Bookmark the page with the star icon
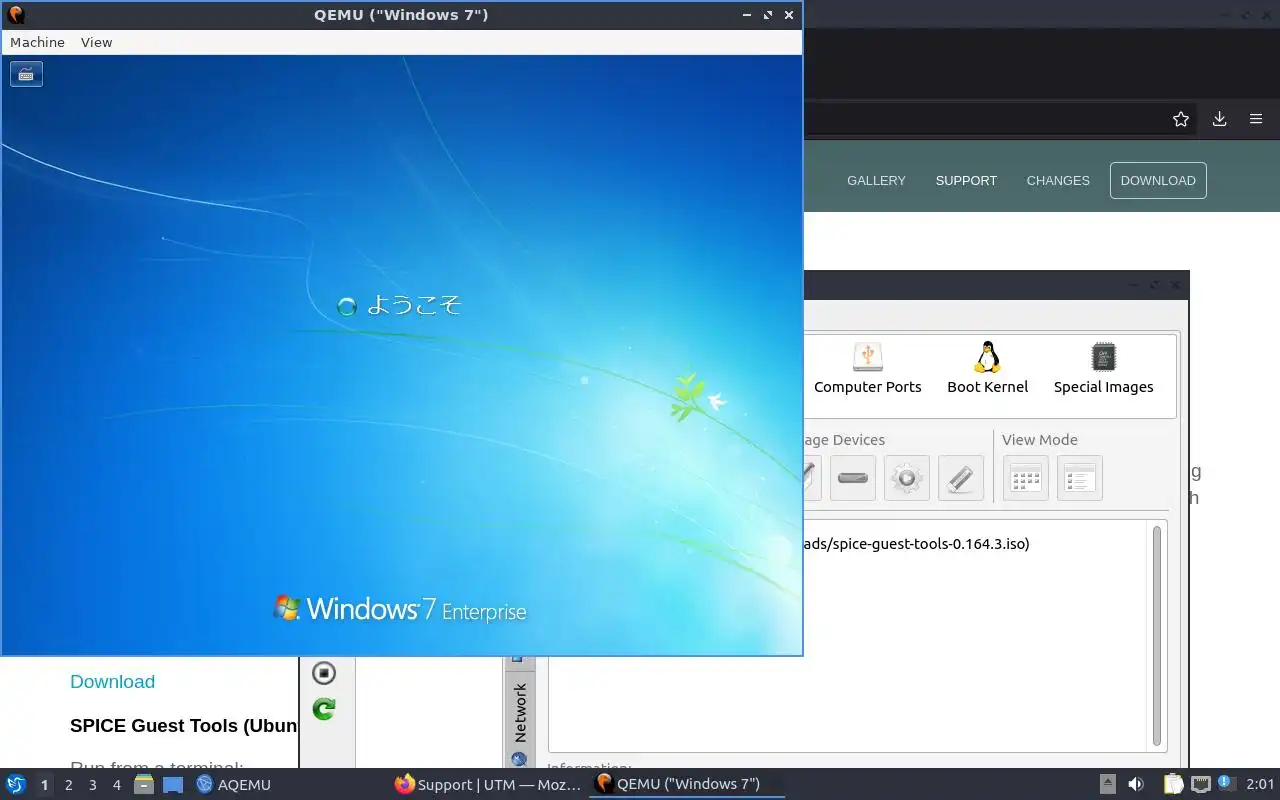The height and width of the screenshot is (800, 1280). tap(1181, 119)
